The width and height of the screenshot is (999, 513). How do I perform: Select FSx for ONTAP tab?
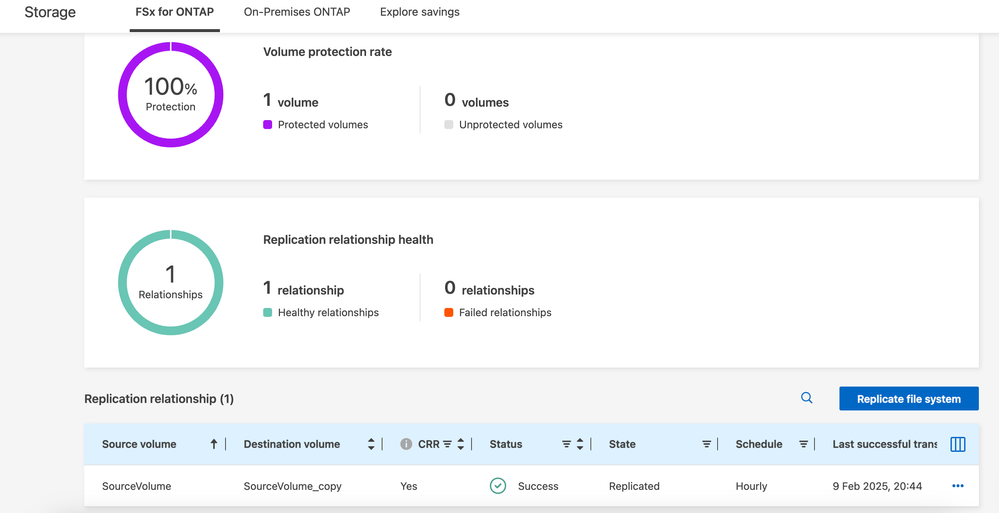175,12
